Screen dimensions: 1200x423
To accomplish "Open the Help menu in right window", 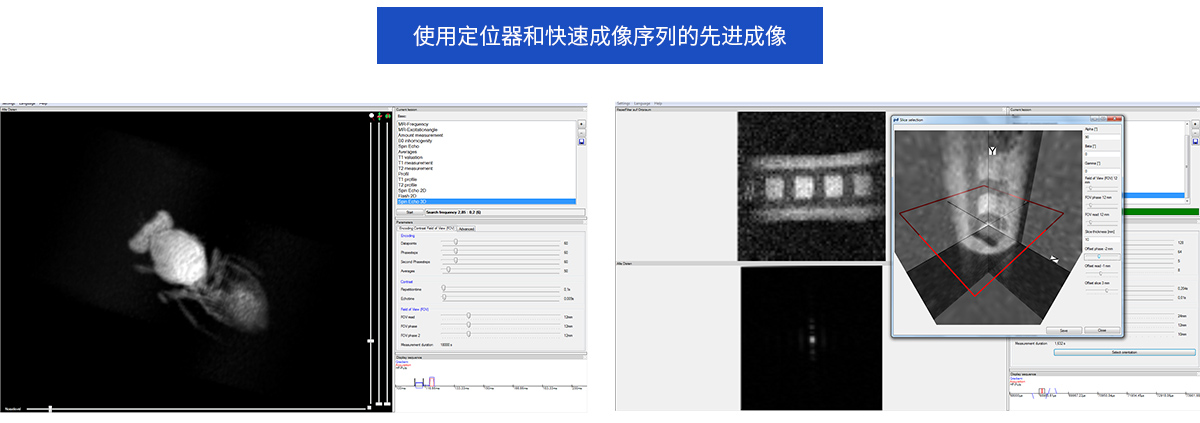I will [659, 103].
